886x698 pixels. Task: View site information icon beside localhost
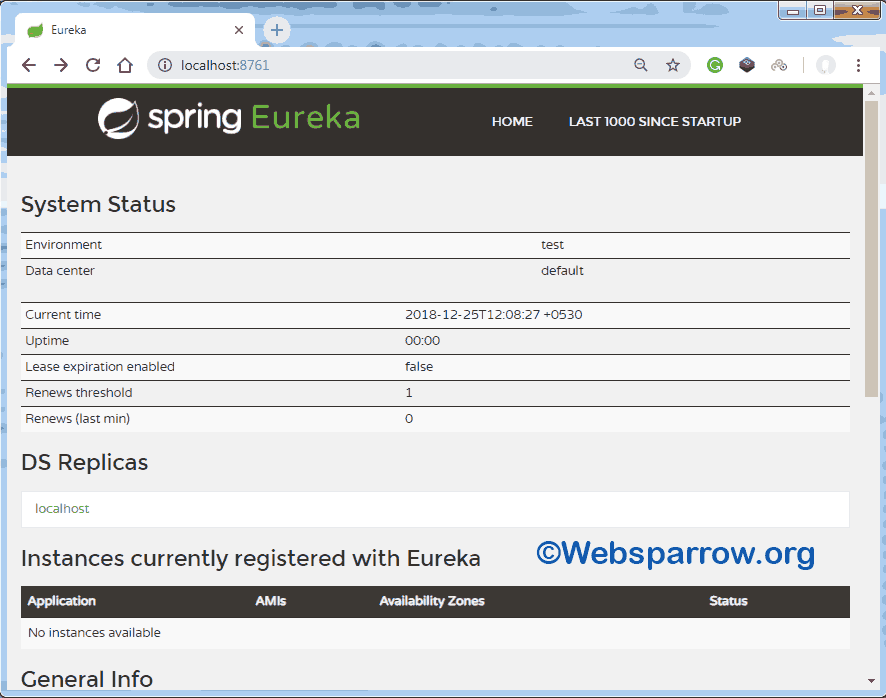(x=165, y=66)
